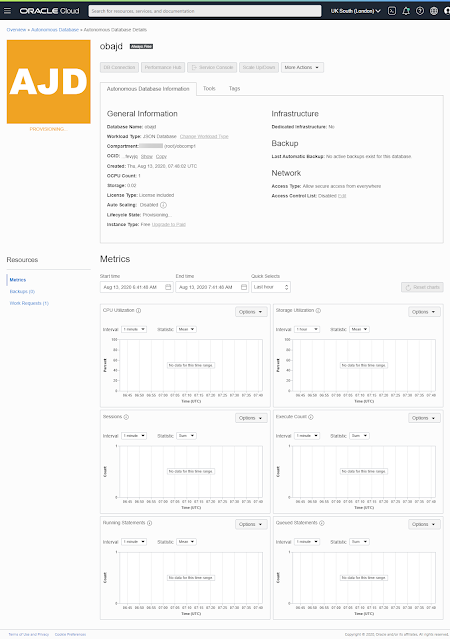The image size is (450, 639).
Task: Click Change Workload Type link
Action: point(204,137)
